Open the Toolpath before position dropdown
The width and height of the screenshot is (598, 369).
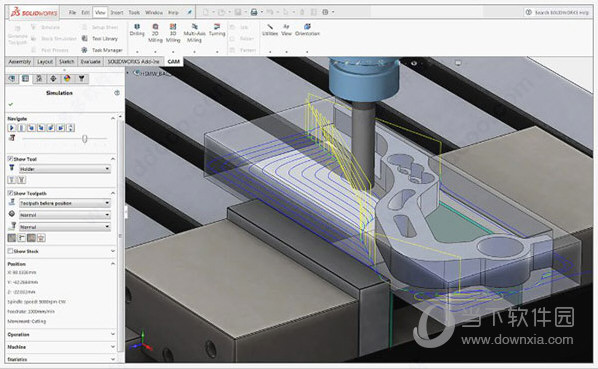(65, 203)
